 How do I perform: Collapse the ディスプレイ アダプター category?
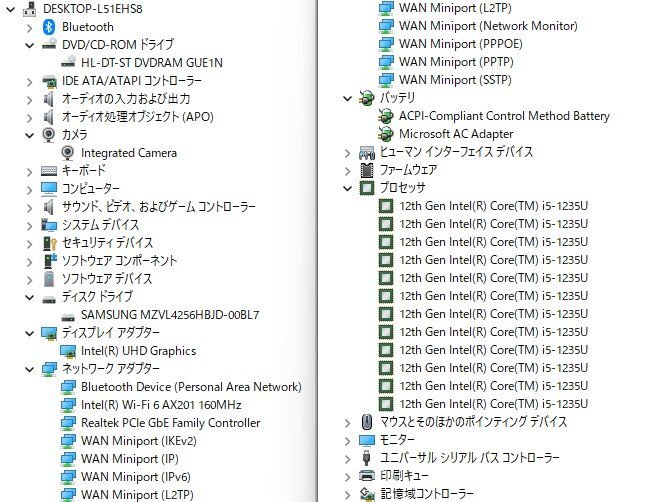29,333
